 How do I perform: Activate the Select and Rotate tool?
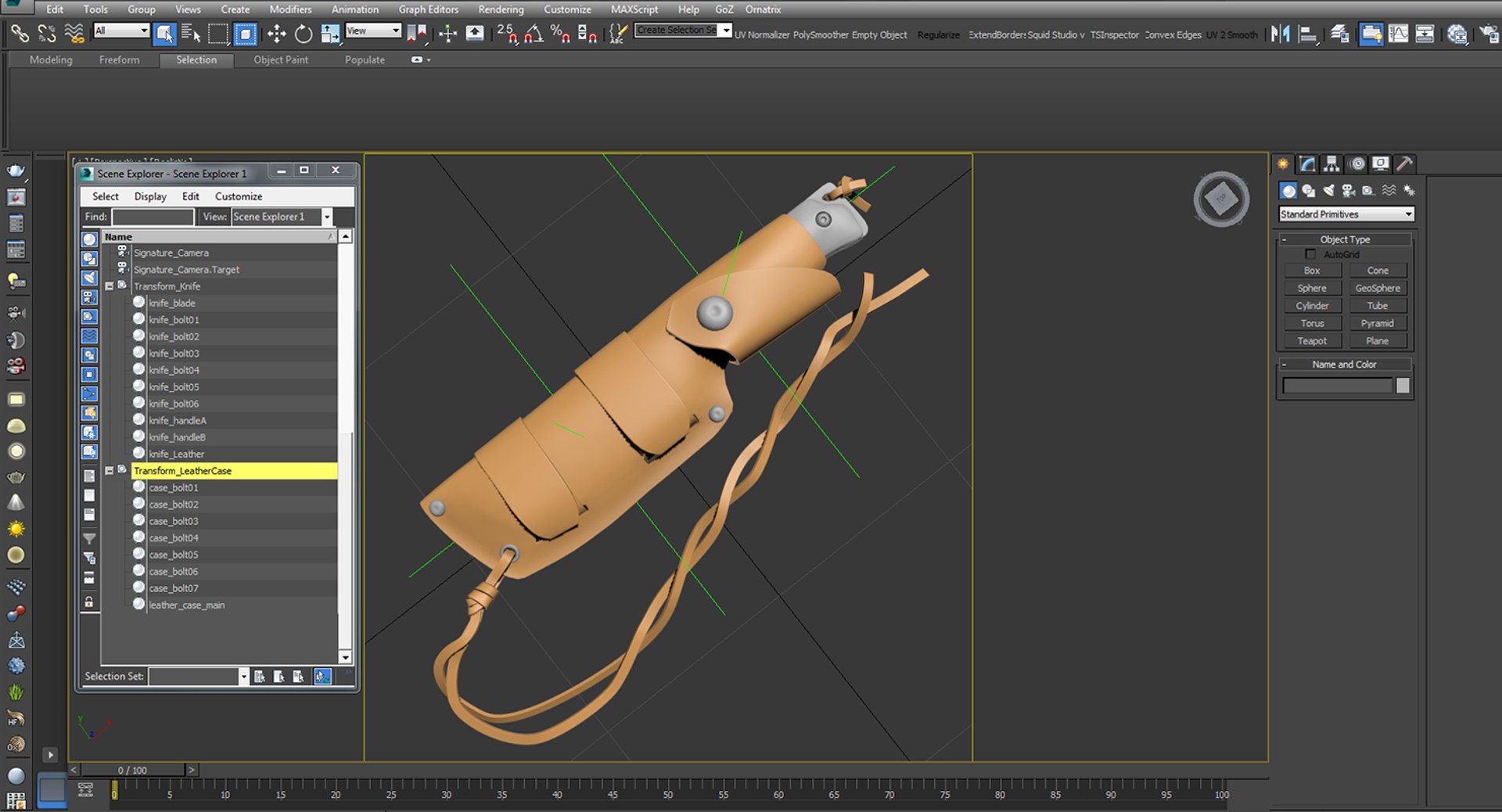(x=303, y=34)
